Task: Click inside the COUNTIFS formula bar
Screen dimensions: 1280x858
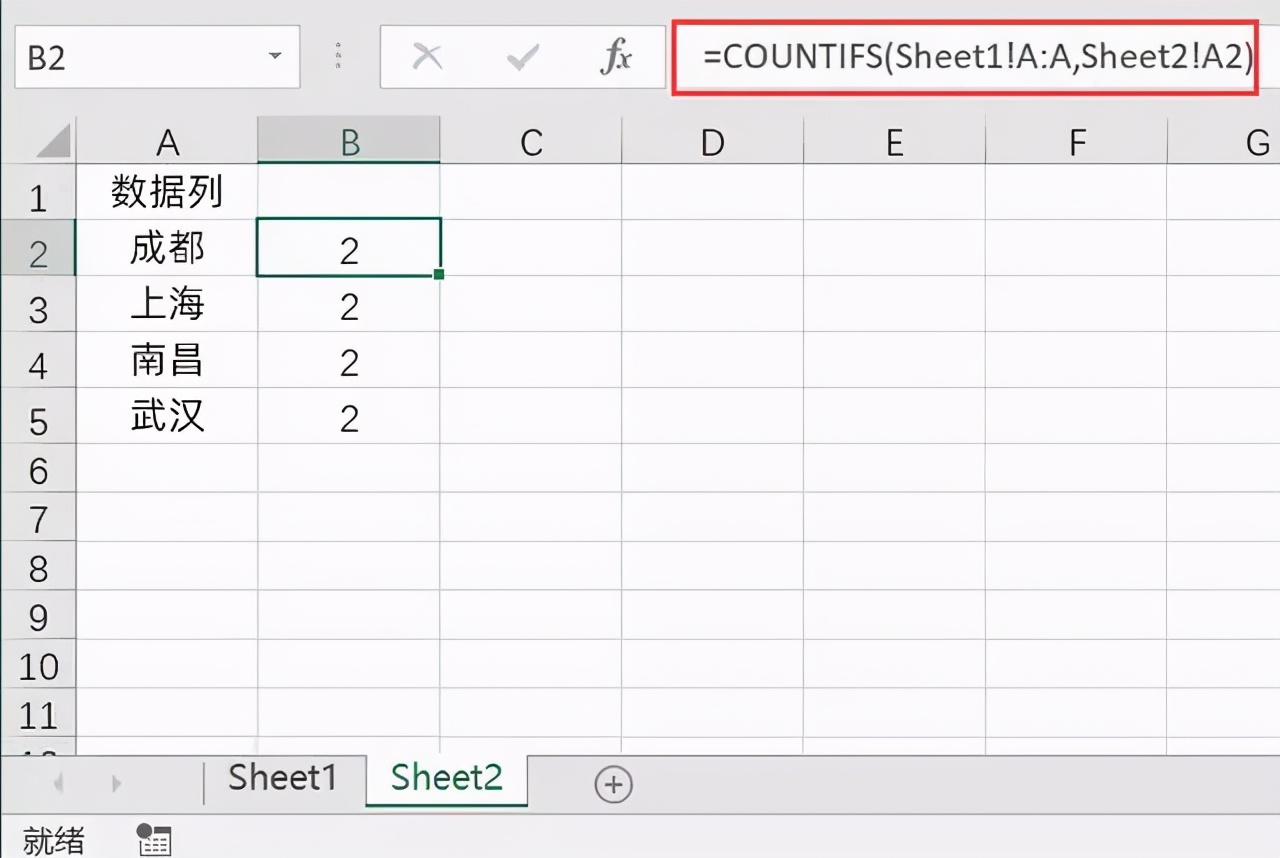Action: coord(964,58)
